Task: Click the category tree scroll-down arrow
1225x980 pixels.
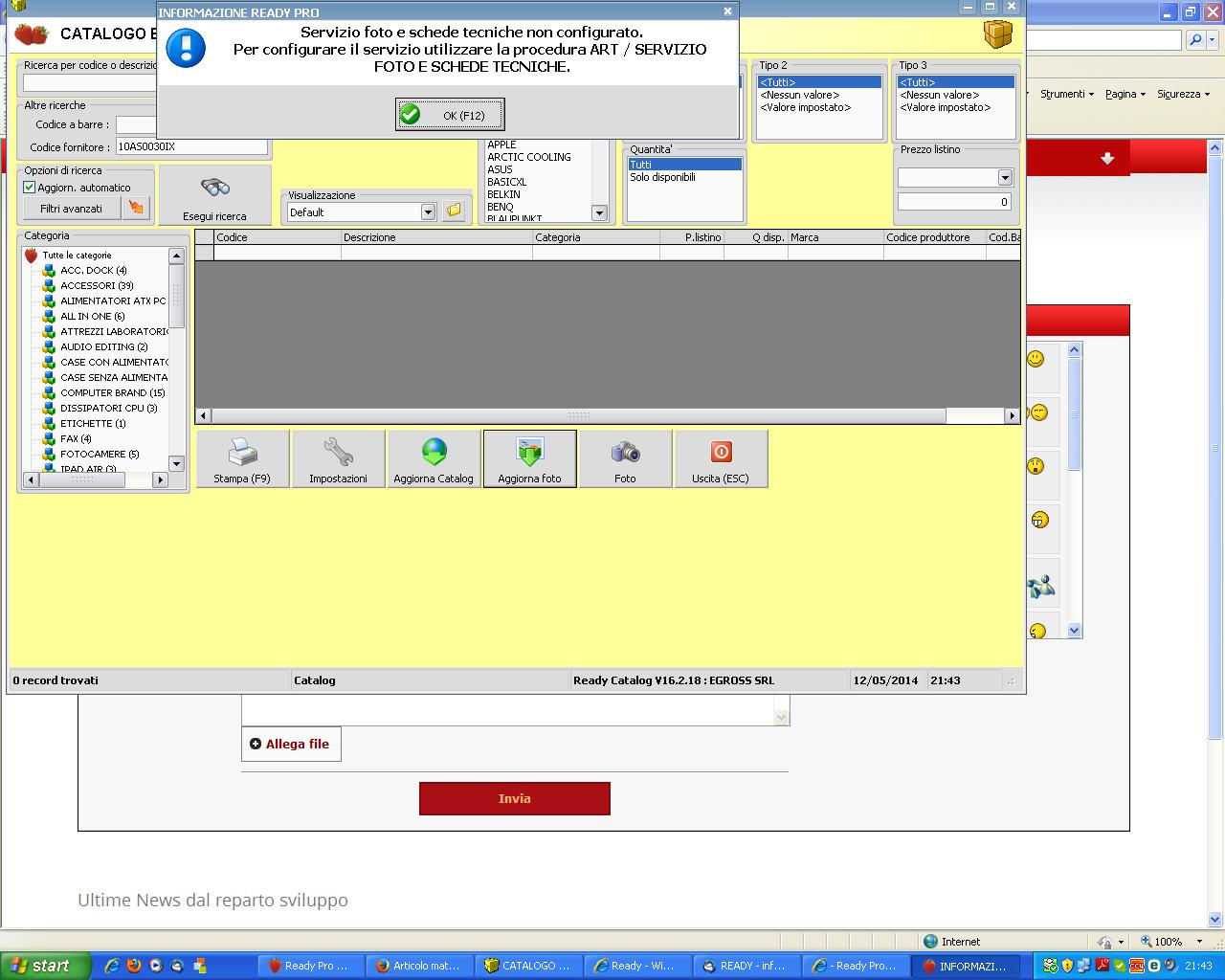Action: 176,463
